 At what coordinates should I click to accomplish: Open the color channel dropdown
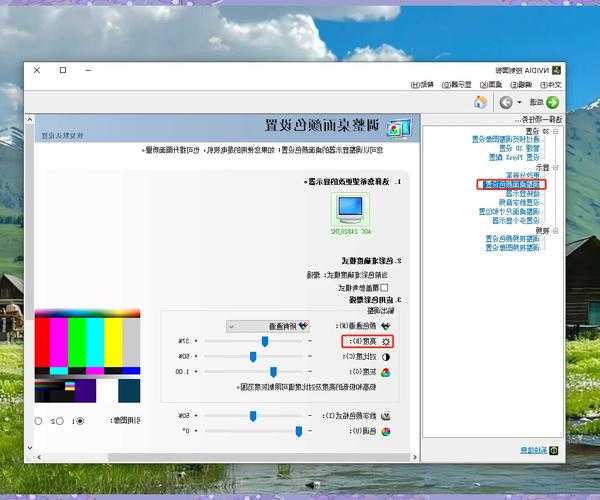[x=268, y=325]
